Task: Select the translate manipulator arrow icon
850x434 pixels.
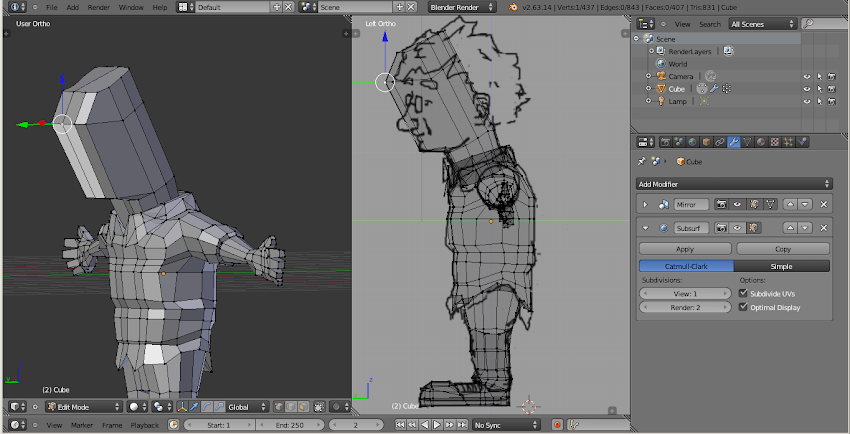Action: [194, 407]
